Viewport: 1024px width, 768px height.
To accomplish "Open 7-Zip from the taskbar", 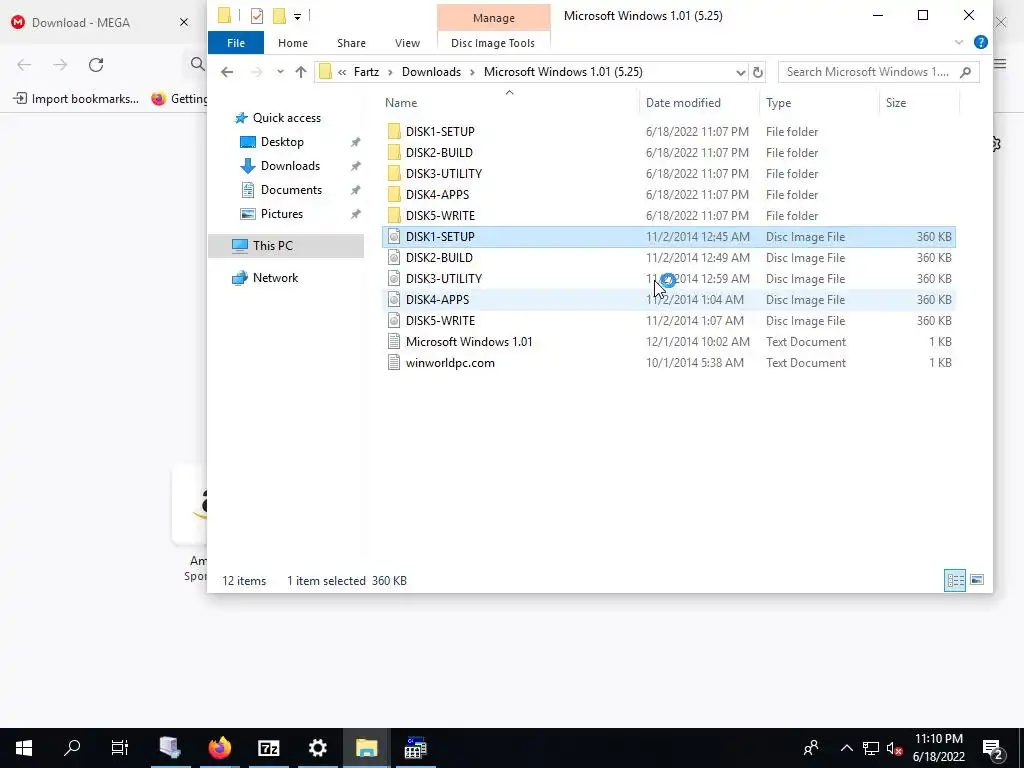I will click(268, 748).
